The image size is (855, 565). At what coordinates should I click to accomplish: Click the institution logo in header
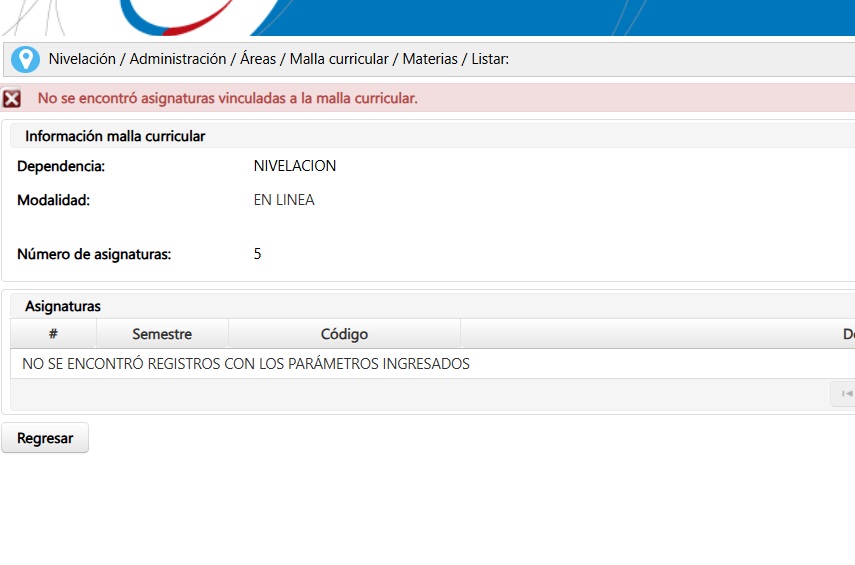[200, 17]
